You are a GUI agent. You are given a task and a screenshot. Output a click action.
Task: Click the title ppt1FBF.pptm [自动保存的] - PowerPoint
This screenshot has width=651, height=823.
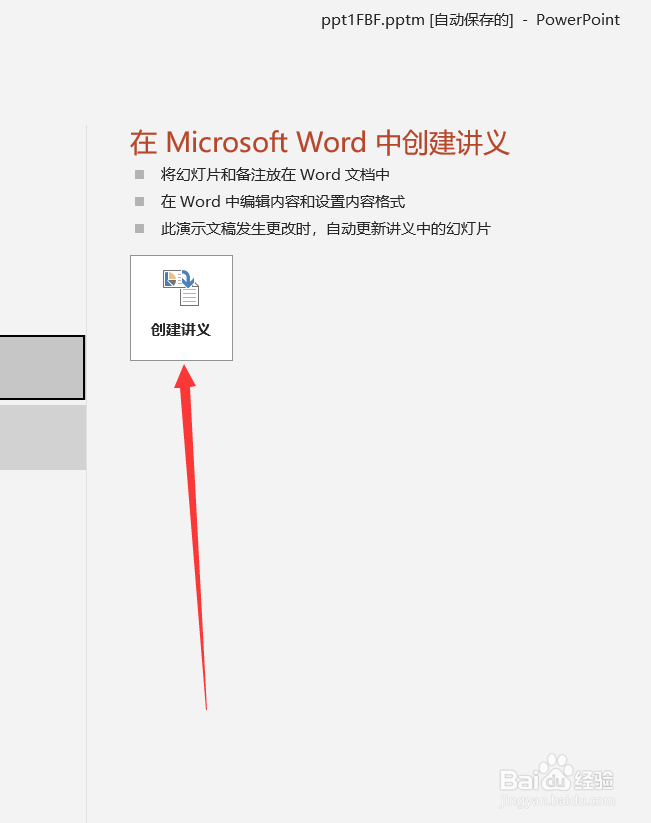click(x=470, y=20)
